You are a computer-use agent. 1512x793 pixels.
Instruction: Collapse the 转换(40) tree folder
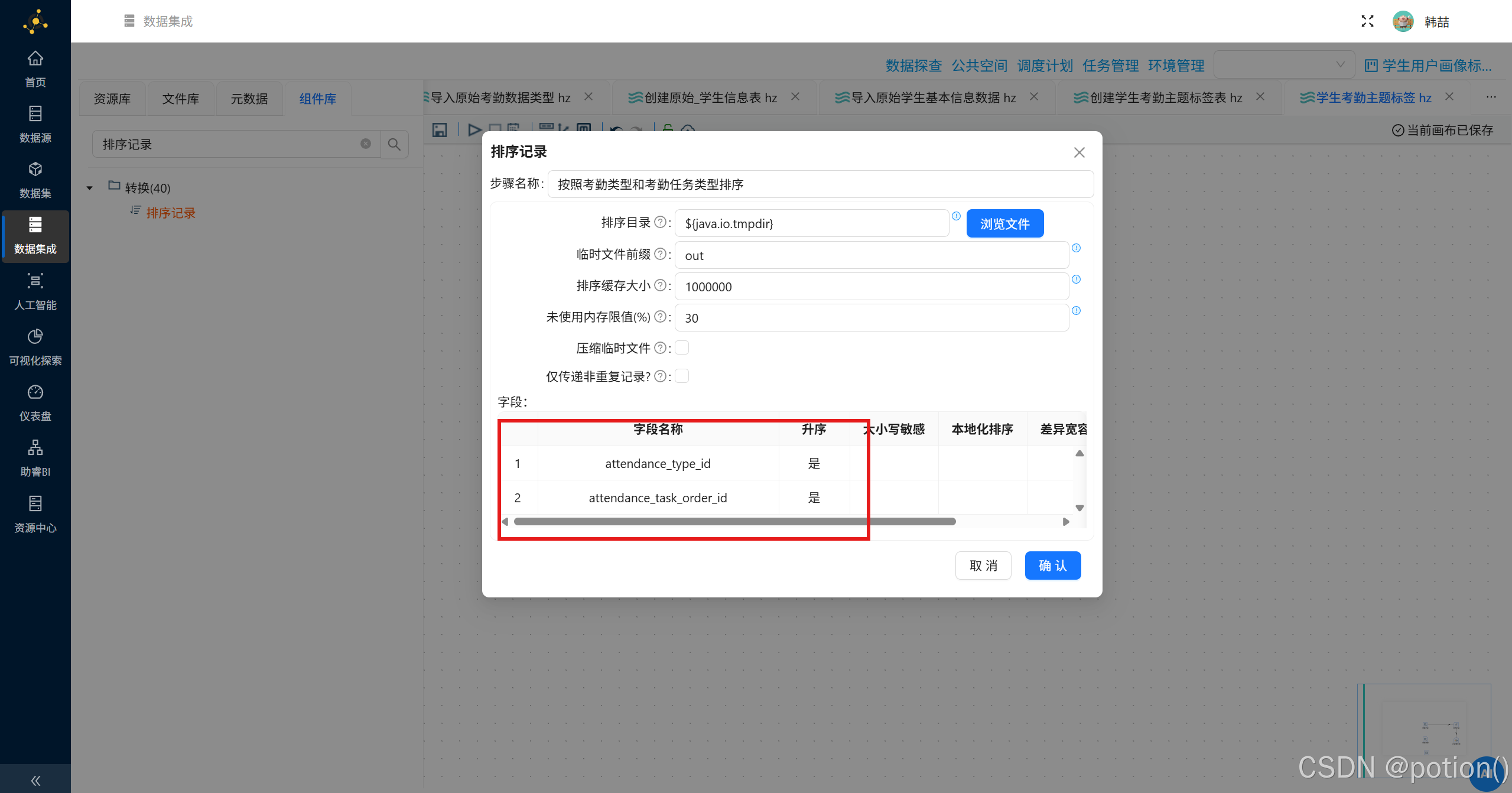[90, 188]
